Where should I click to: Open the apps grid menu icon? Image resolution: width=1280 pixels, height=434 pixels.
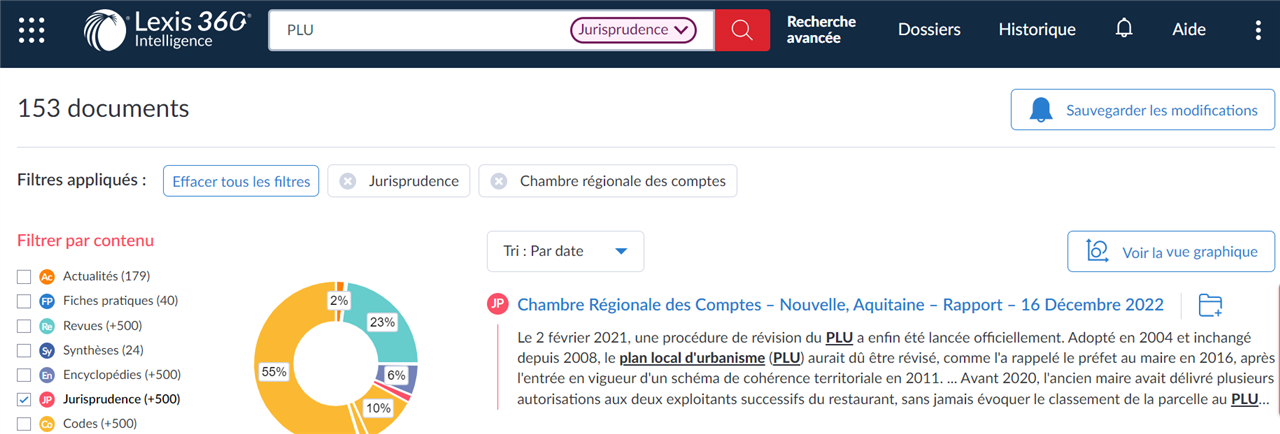[32, 30]
